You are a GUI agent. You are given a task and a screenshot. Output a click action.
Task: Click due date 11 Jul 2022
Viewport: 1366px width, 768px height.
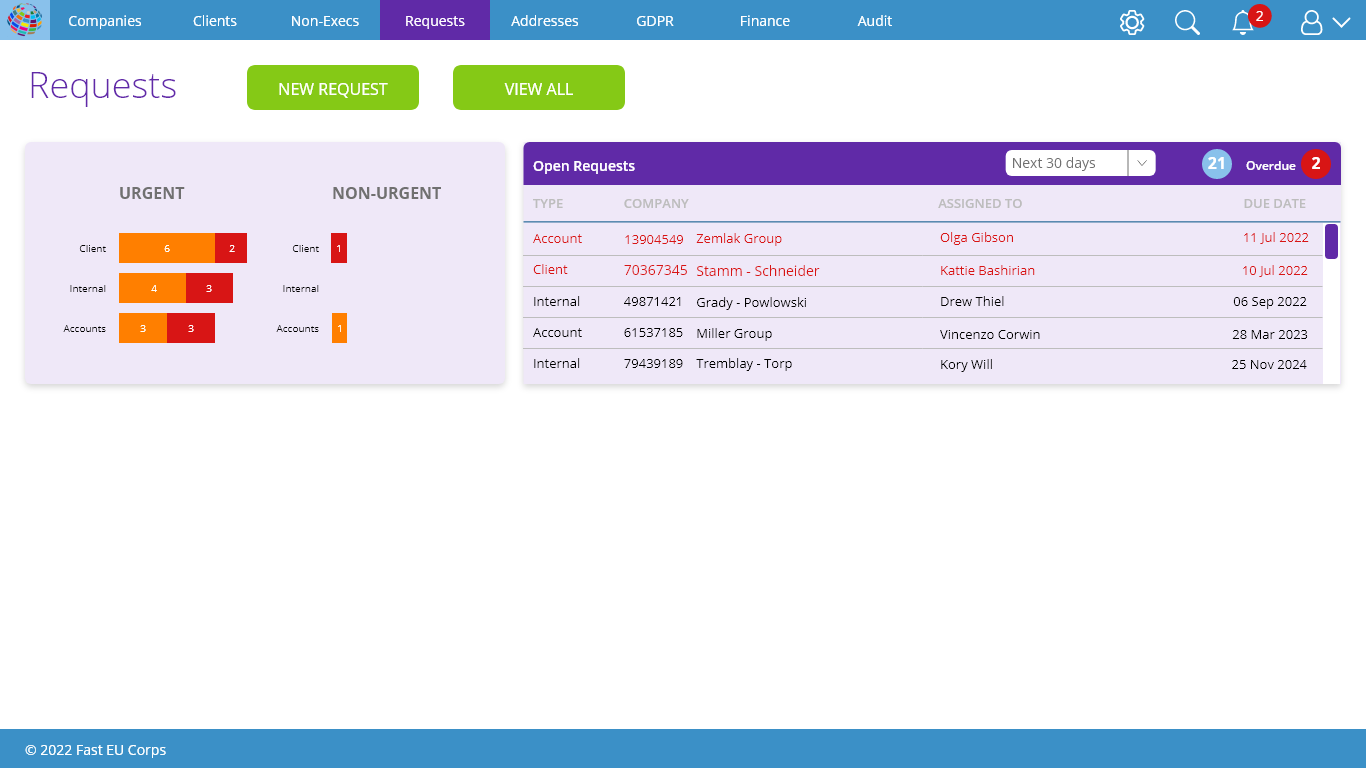pos(1275,238)
